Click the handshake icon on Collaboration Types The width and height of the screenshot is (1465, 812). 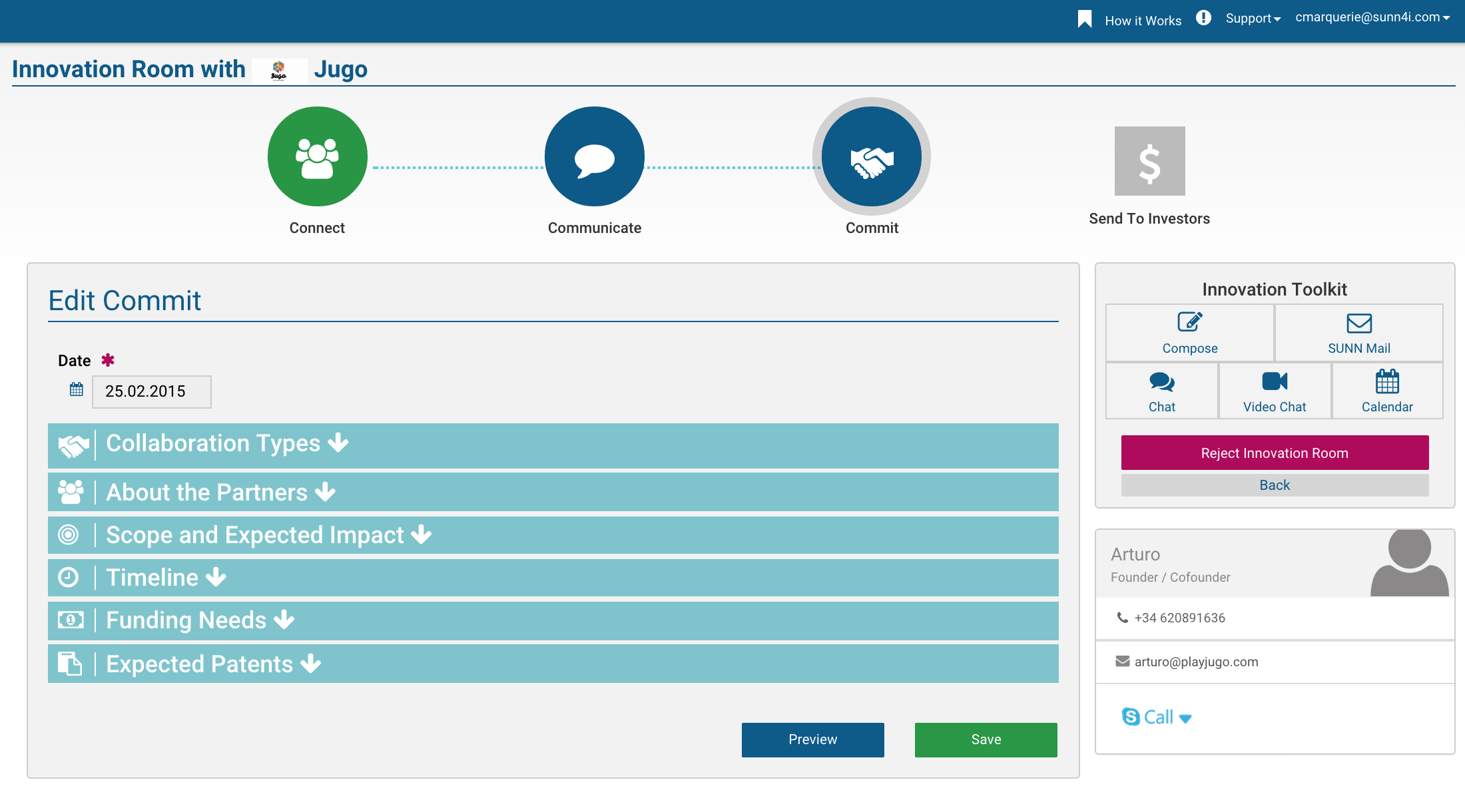(x=73, y=445)
